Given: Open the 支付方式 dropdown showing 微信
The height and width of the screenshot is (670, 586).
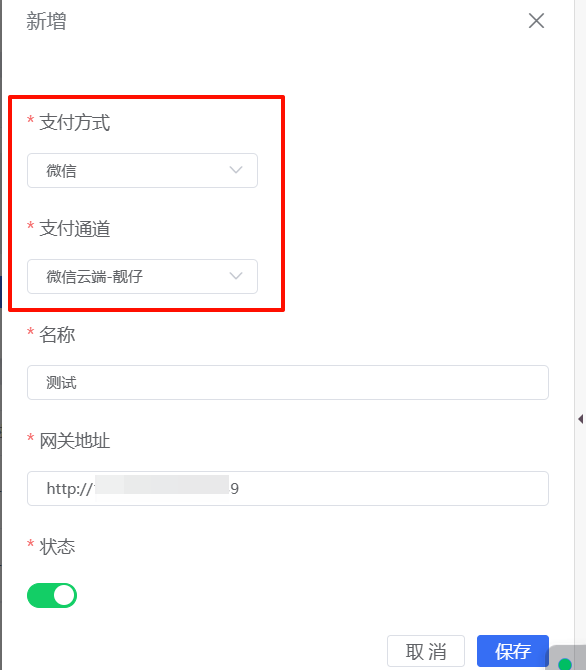Looking at the screenshot, I should click(x=142, y=170).
